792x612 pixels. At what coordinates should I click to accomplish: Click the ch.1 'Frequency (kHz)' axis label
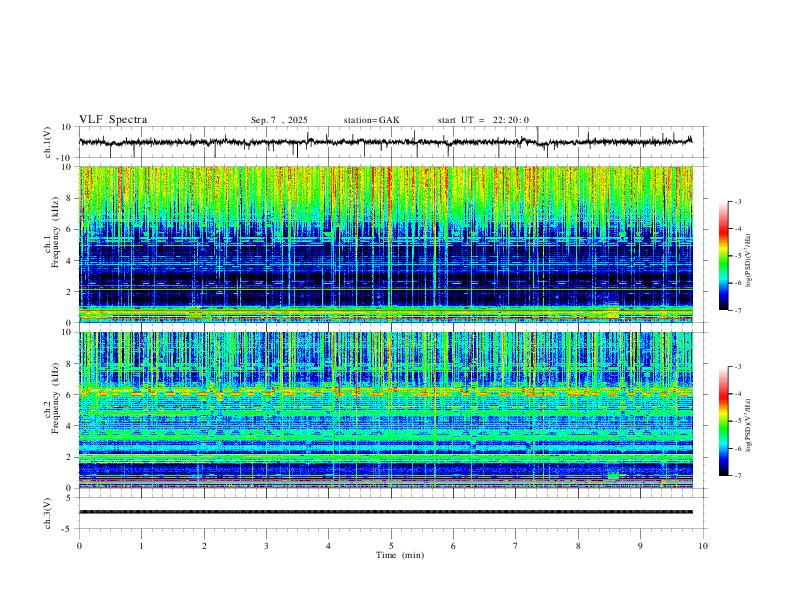[x=55, y=233]
